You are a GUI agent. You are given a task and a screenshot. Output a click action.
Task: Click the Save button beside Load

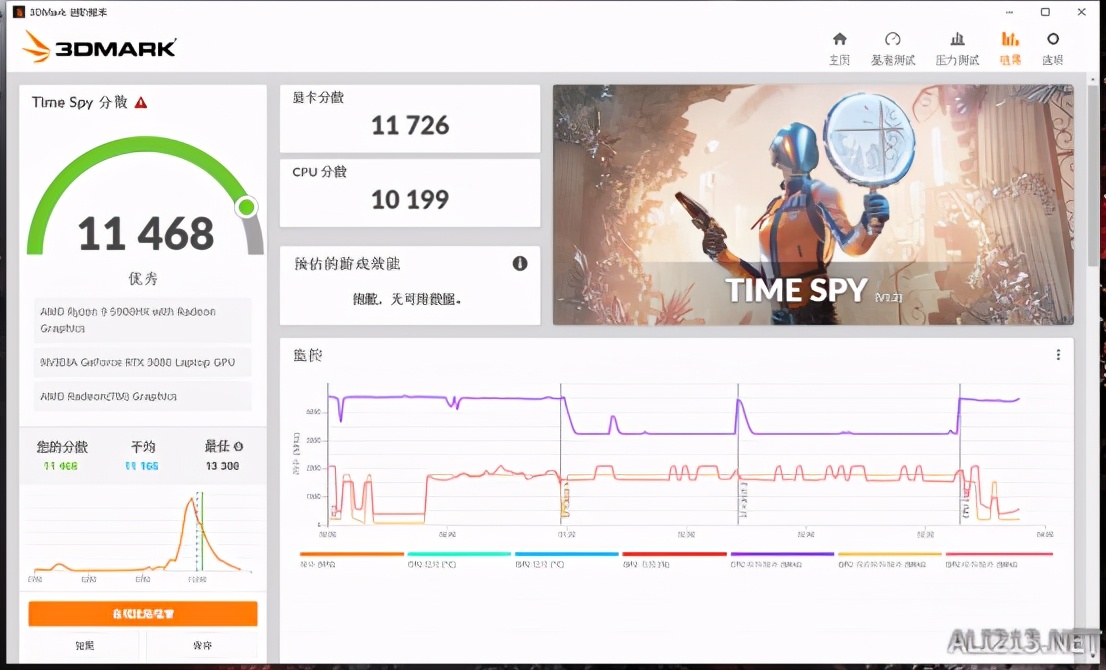click(202, 645)
